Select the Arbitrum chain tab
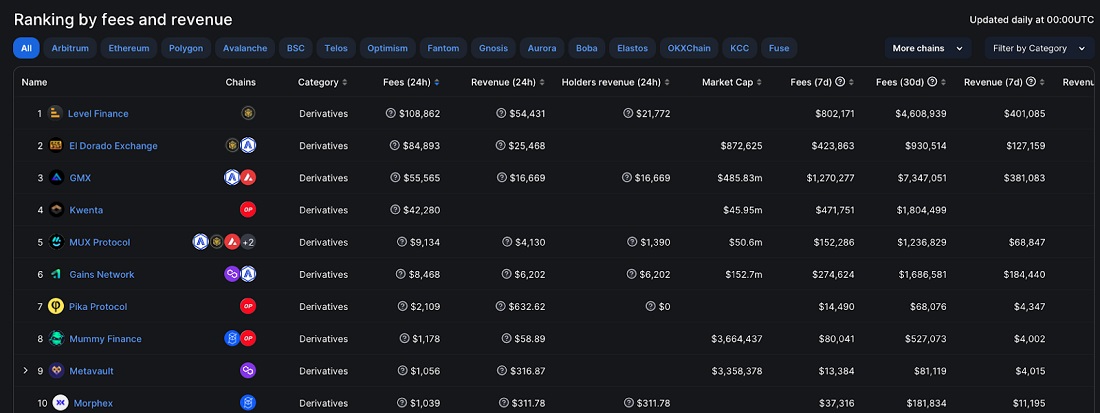Screen dimensions: 1100x413 [70, 48]
